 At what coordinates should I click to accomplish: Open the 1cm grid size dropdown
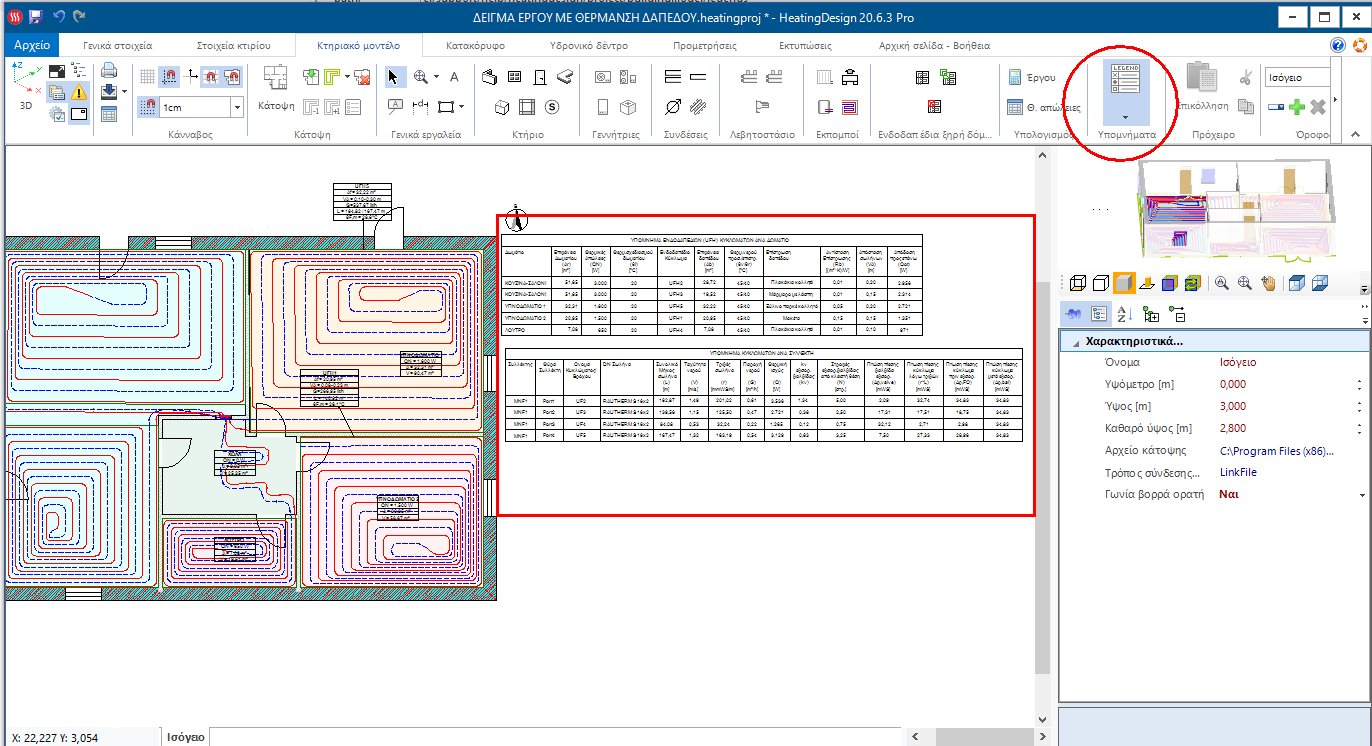(x=235, y=106)
